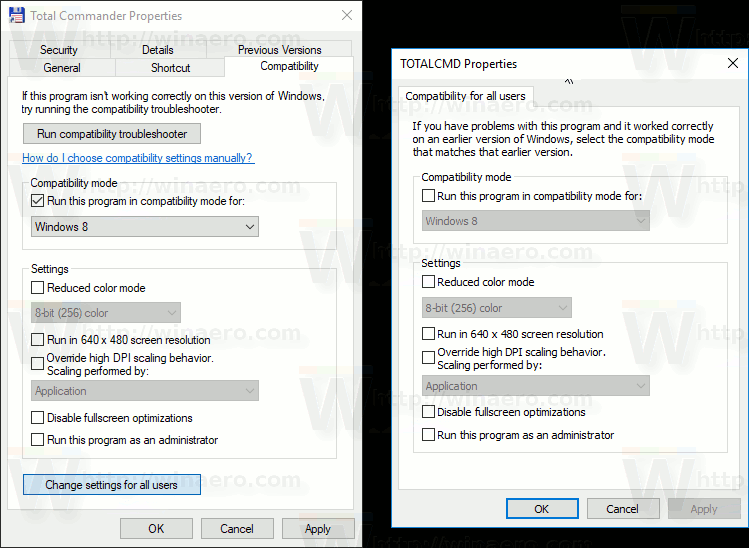The width and height of the screenshot is (749, 548).
Task: Click Cancel in Total Commander Properties
Action: [237, 528]
